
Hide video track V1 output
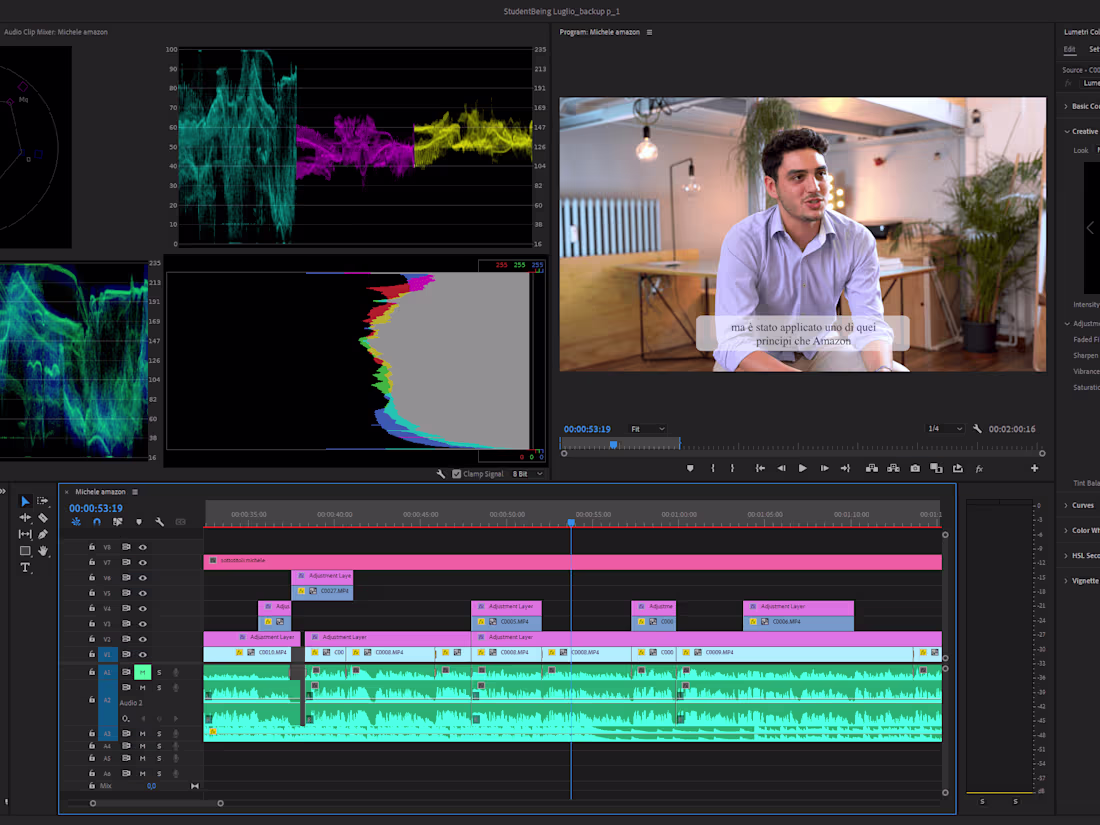pos(143,655)
